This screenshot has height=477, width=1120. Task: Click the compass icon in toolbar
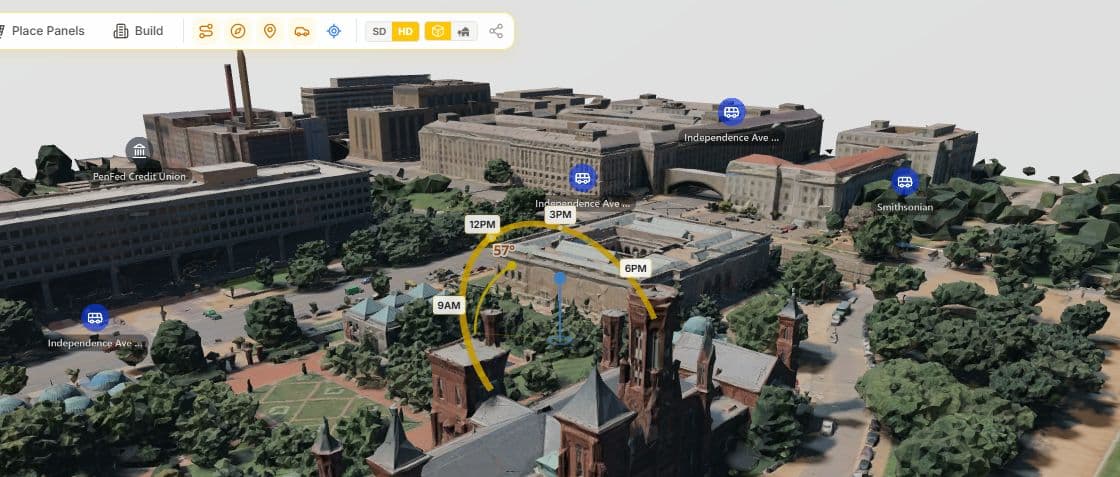click(238, 31)
